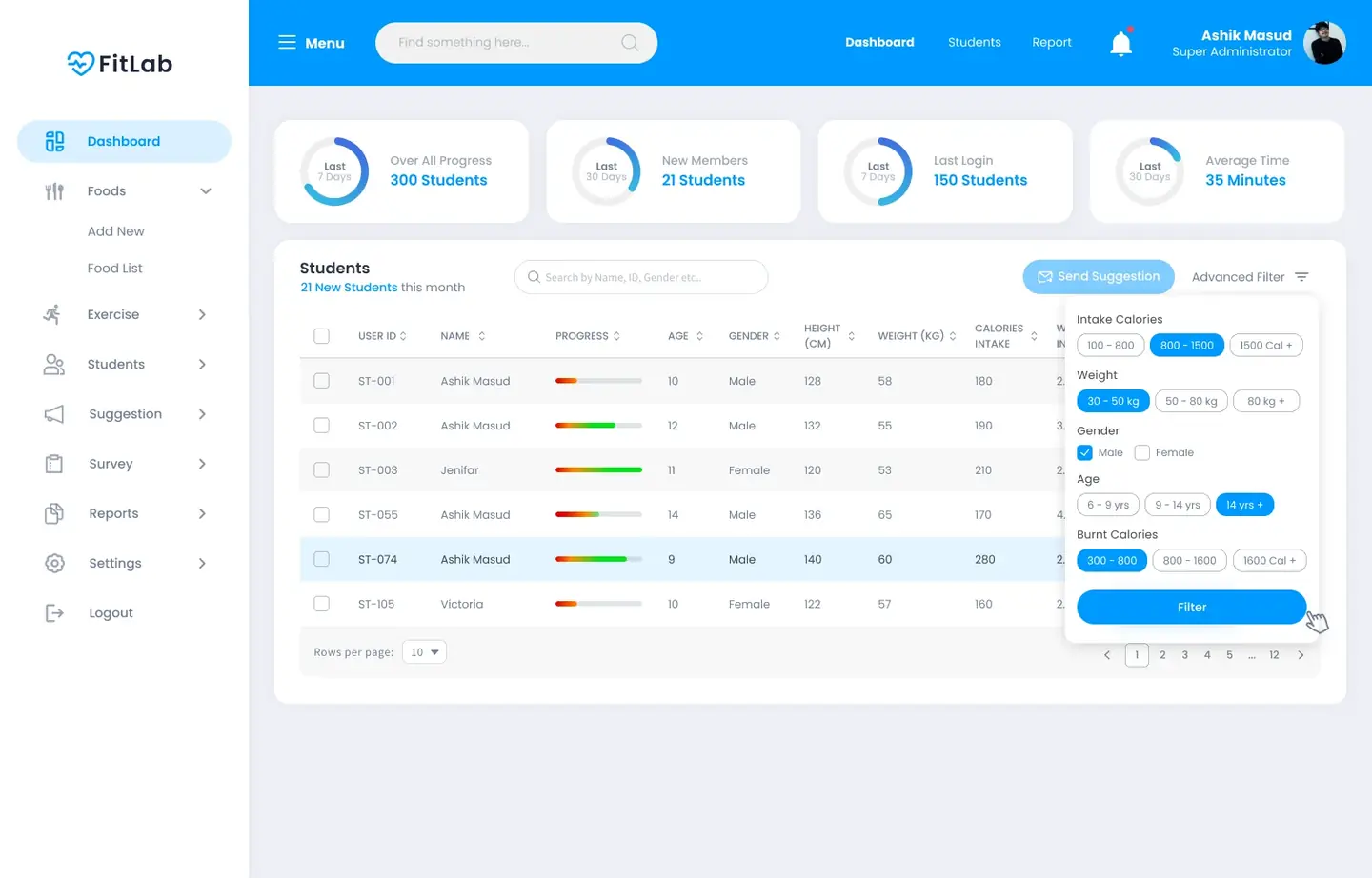
Task: Open the Dashboard tab in top navigation
Action: coord(879,42)
